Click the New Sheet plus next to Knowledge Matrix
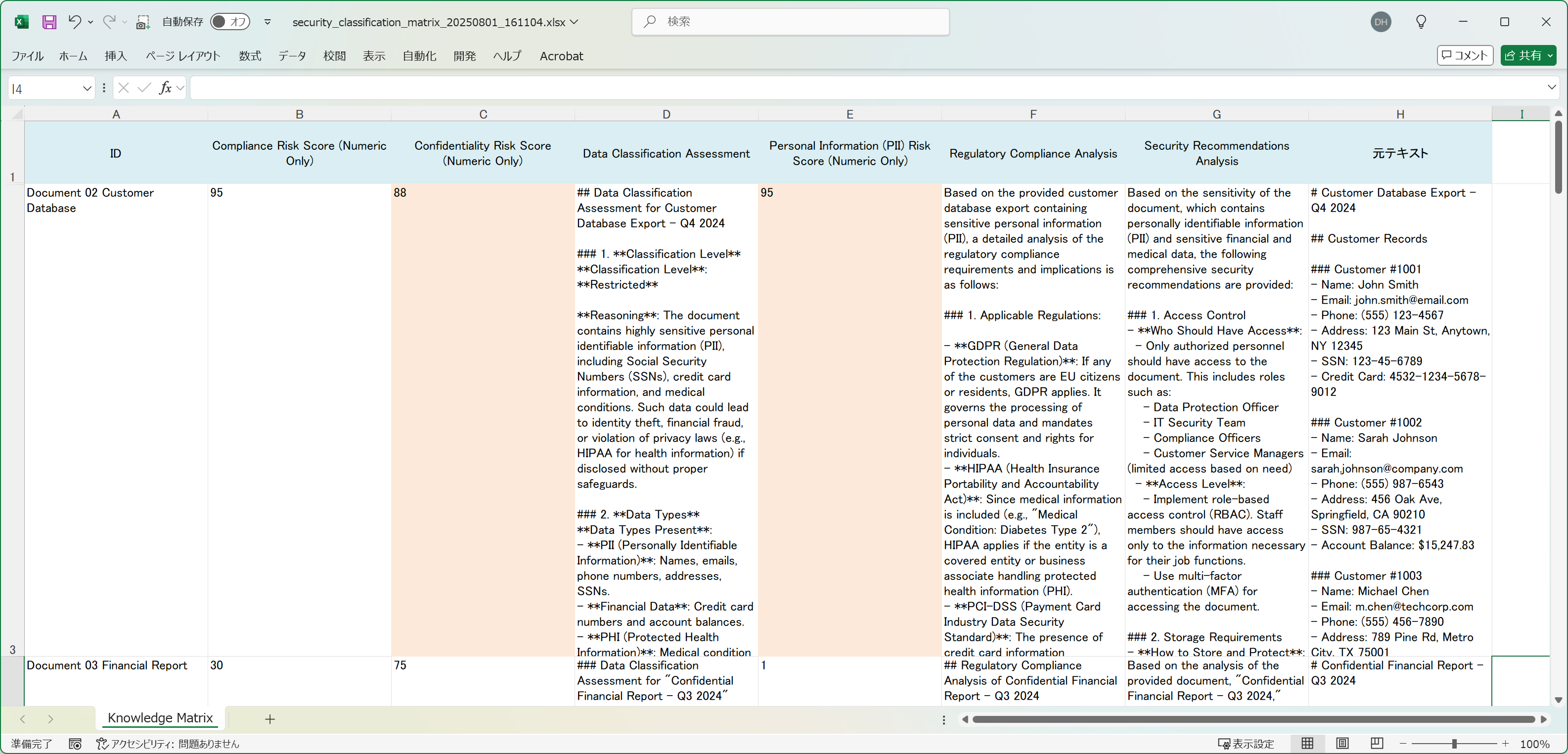Image resolution: width=1568 pixels, height=754 pixels. click(x=269, y=719)
